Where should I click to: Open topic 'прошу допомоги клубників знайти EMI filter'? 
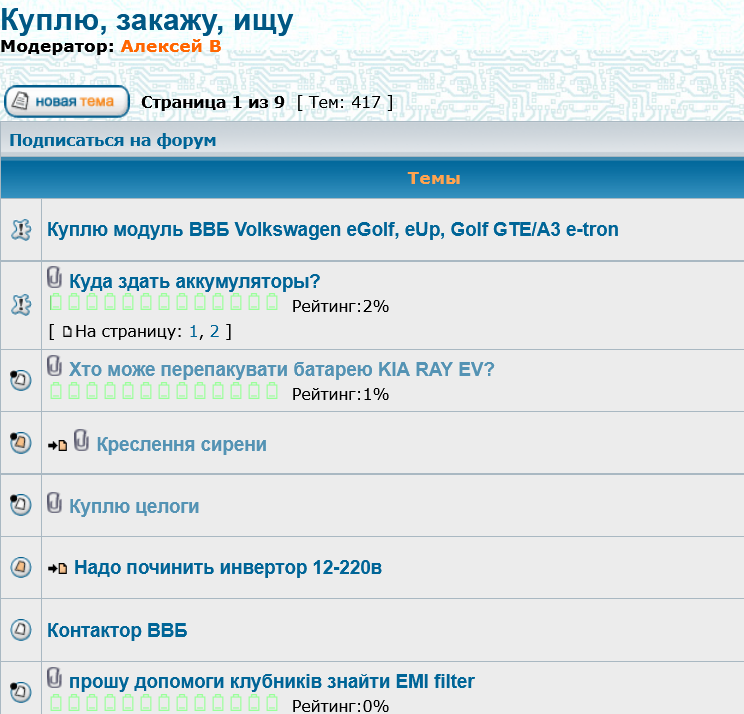click(271, 682)
